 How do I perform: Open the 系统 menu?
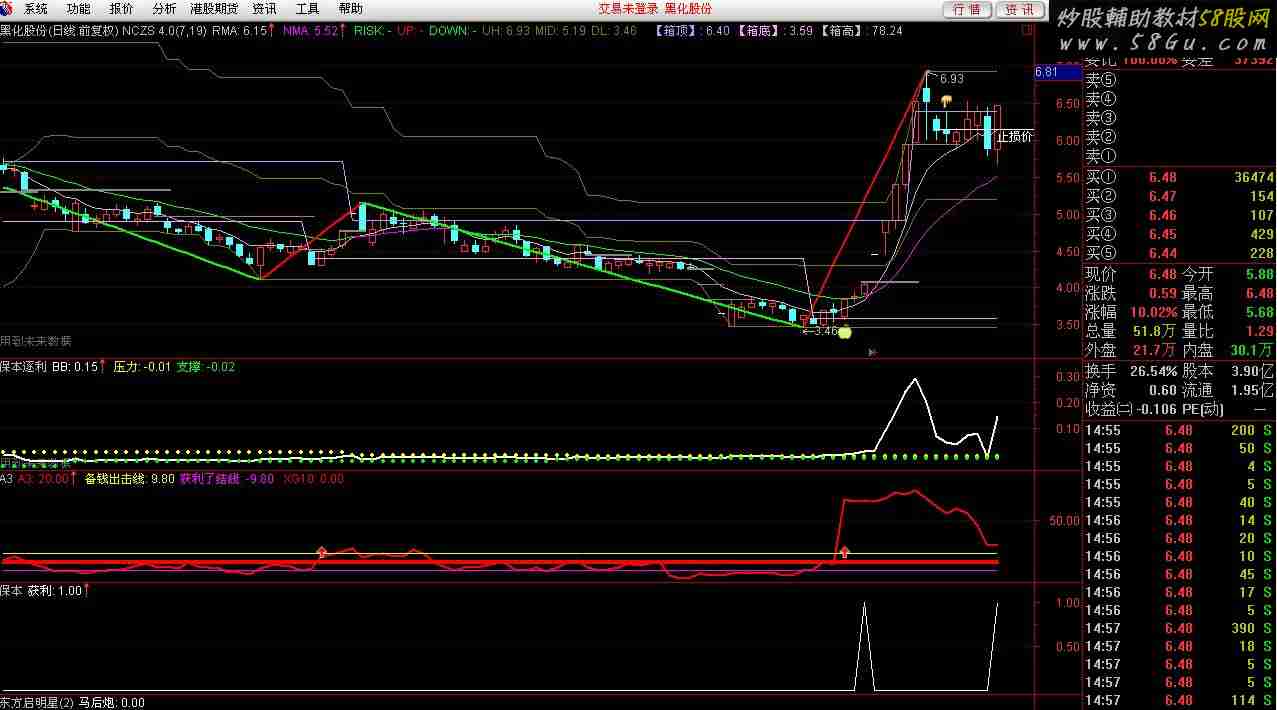(x=35, y=9)
